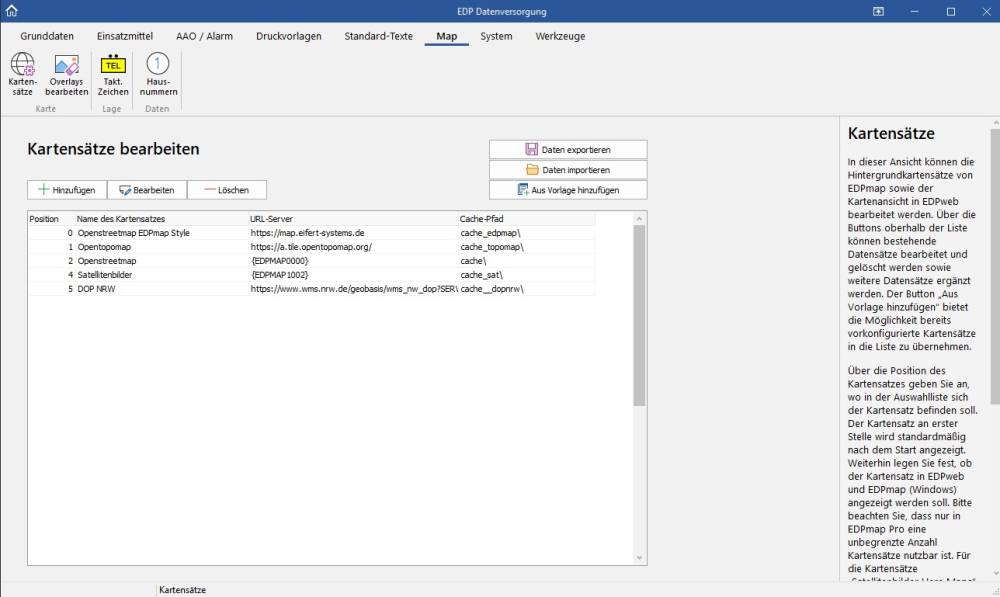Select the DOP NRW row

point(311,289)
